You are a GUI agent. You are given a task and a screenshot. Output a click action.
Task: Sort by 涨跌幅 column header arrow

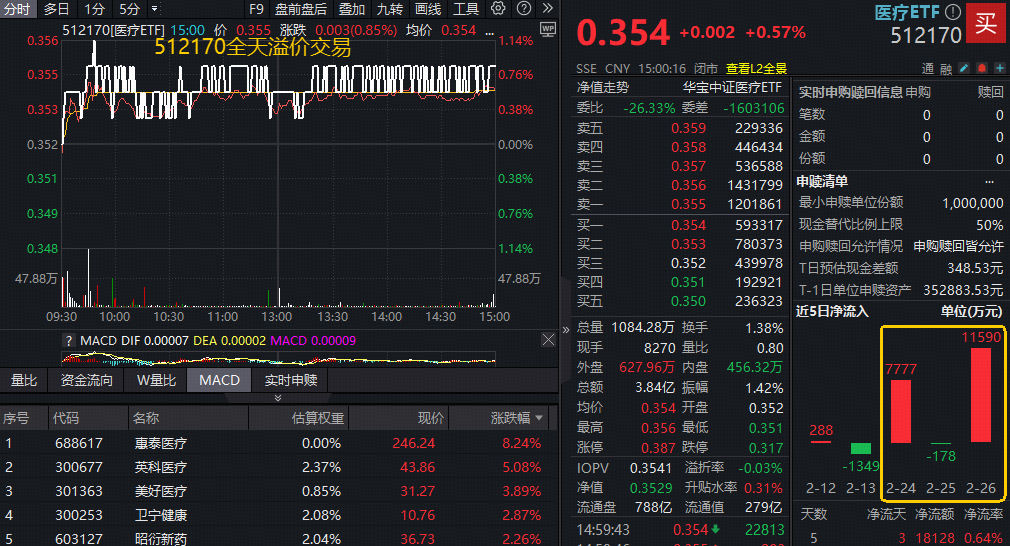pos(541,418)
